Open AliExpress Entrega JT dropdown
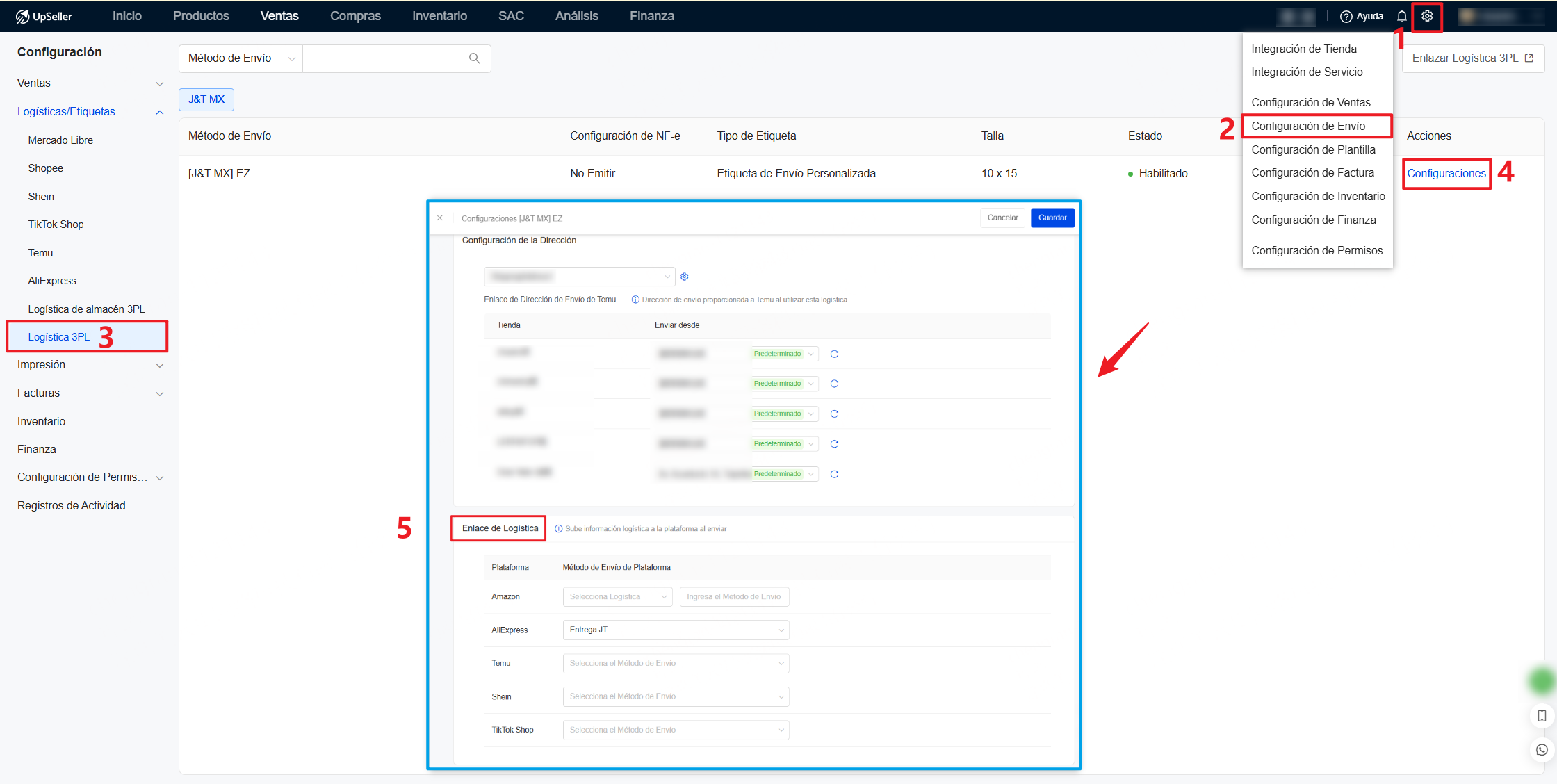Screen dimensions: 1557x784 [675, 630]
